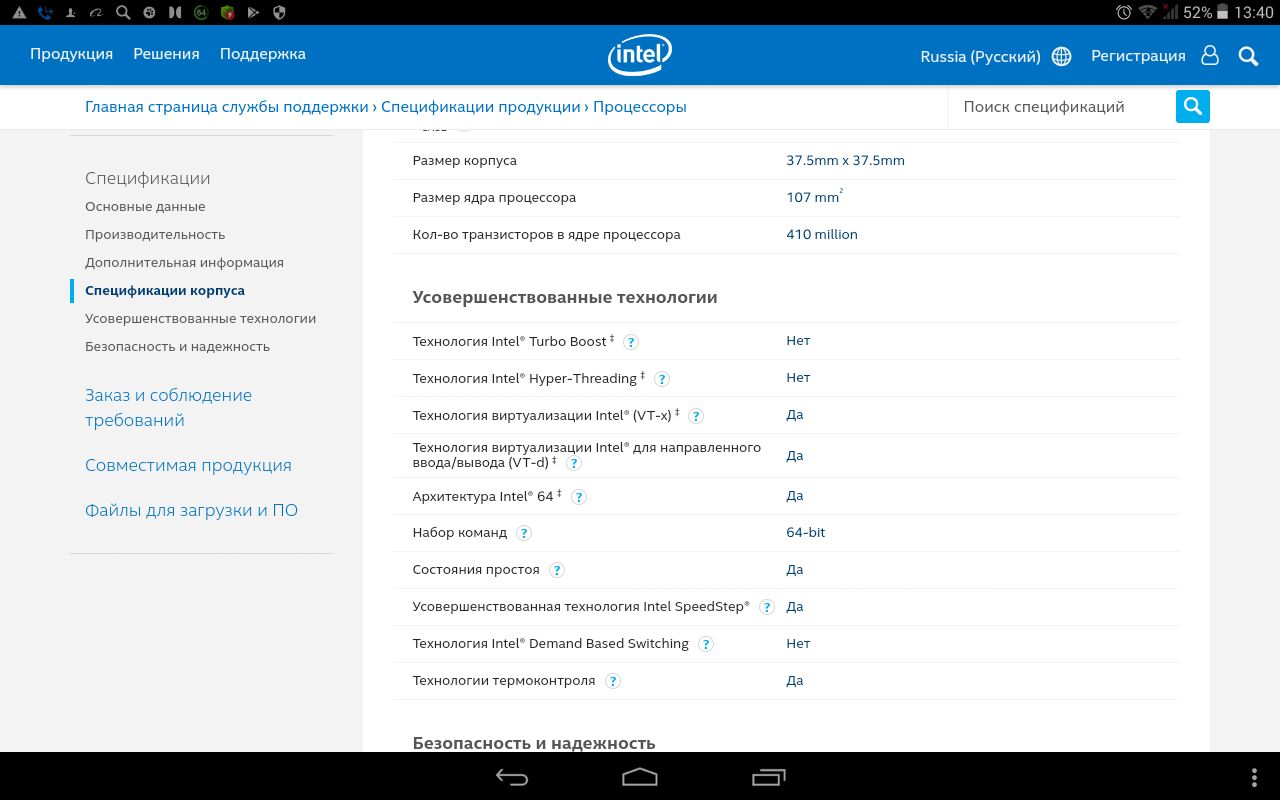Viewport: 1280px width, 800px height.
Task: Open help icon for Turbo Boost technology
Action: tap(631, 342)
